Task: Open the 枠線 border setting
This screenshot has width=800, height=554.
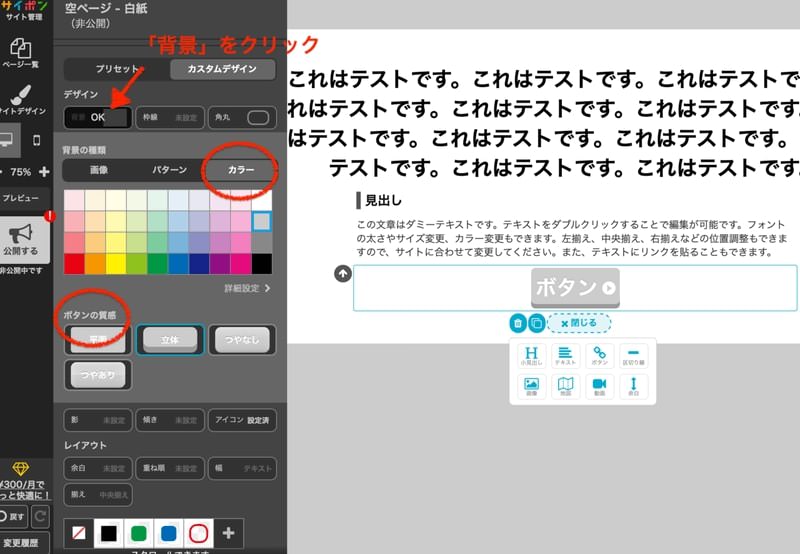Action: [x=170, y=117]
